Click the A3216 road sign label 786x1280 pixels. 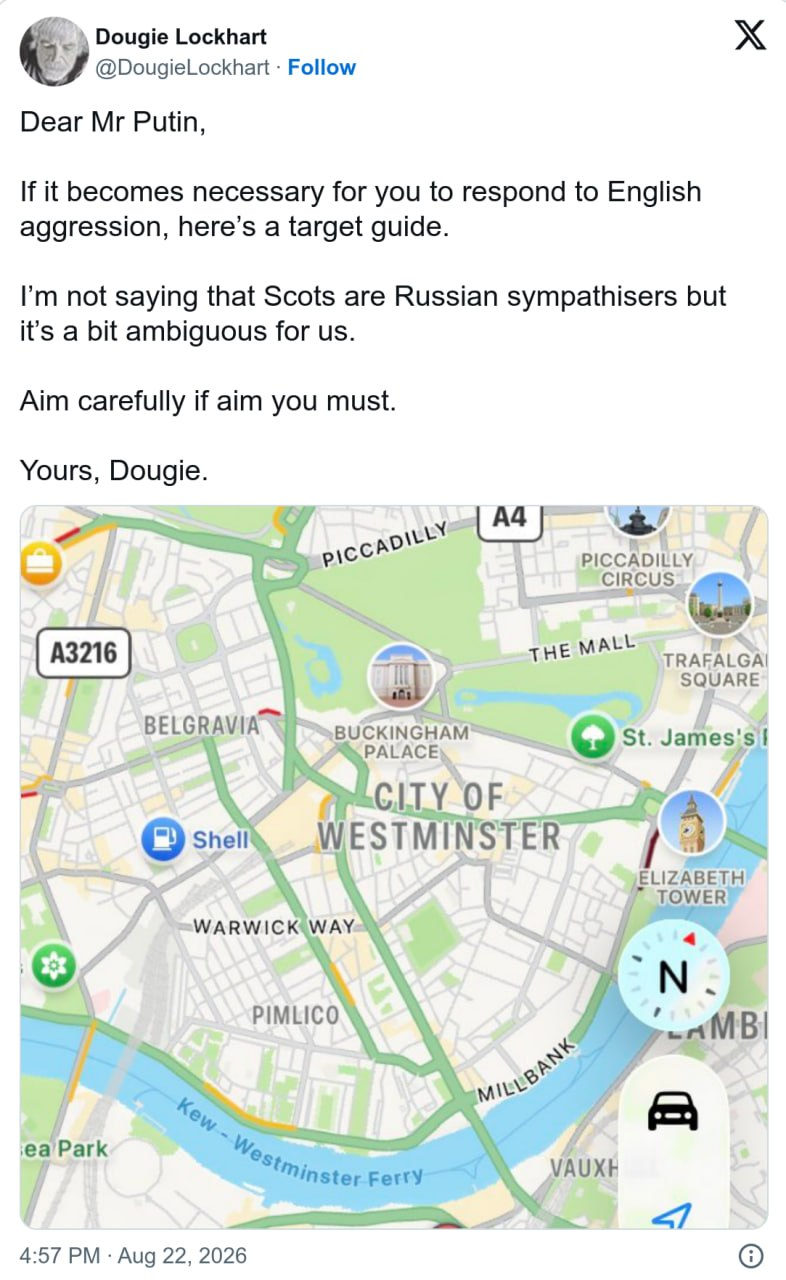coord(84,654)
